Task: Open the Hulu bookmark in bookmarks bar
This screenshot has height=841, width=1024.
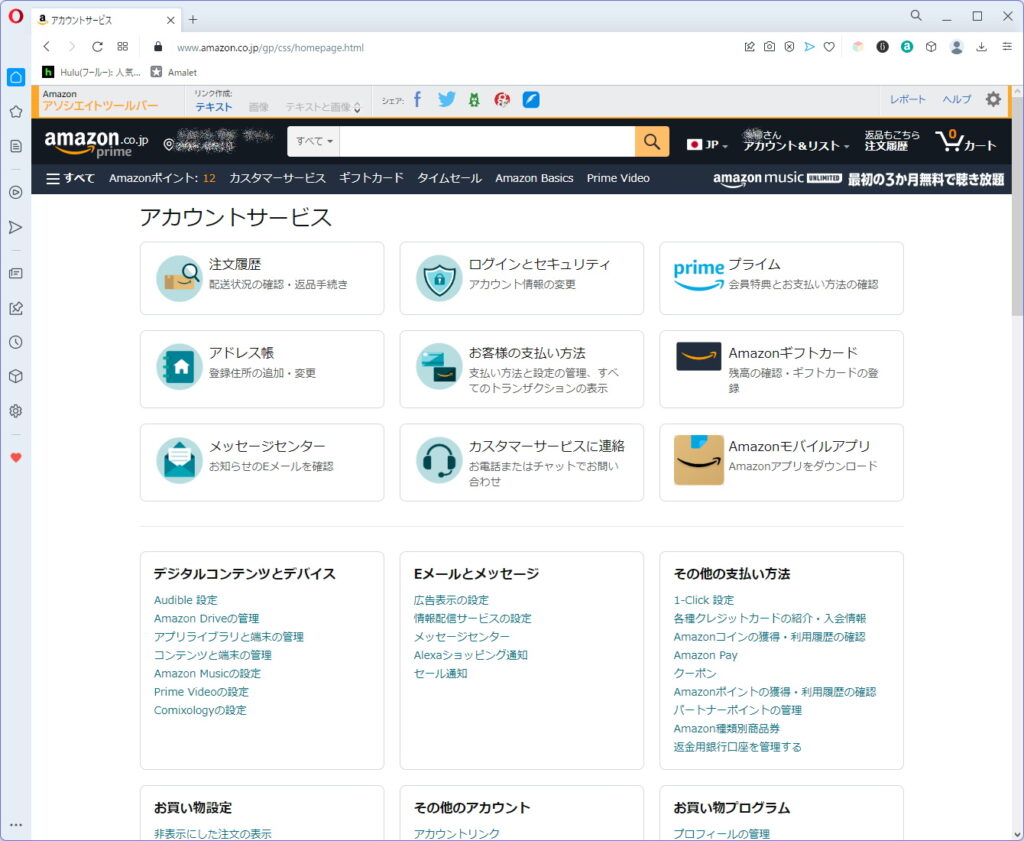Action: pyautogui.click(x=91, y=72)
